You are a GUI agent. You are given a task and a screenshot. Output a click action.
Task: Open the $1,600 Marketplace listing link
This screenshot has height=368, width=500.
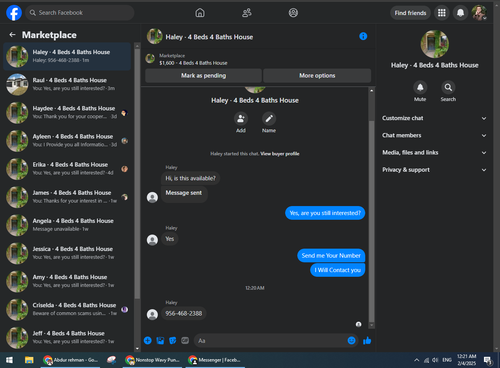tap(193, 63)
